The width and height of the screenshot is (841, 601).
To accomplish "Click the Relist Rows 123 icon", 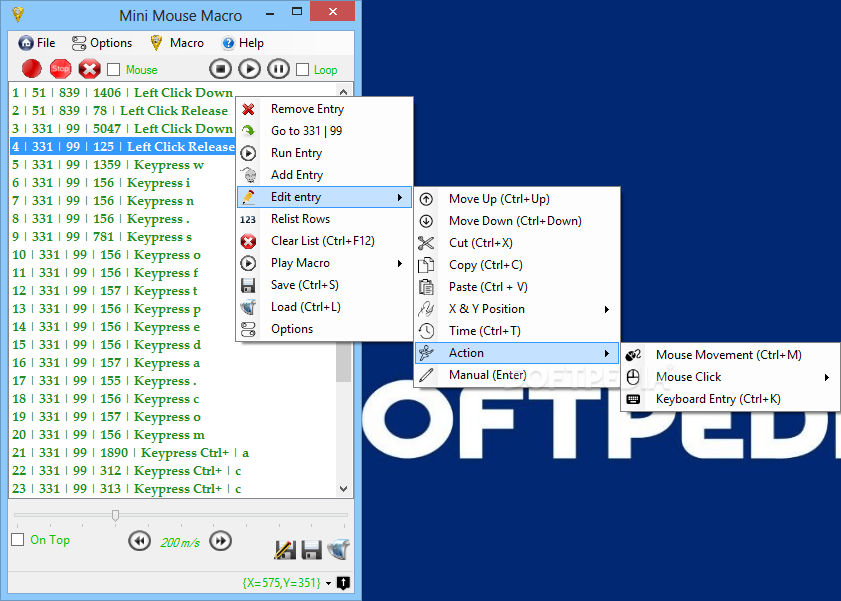I will tap(248, 219).
